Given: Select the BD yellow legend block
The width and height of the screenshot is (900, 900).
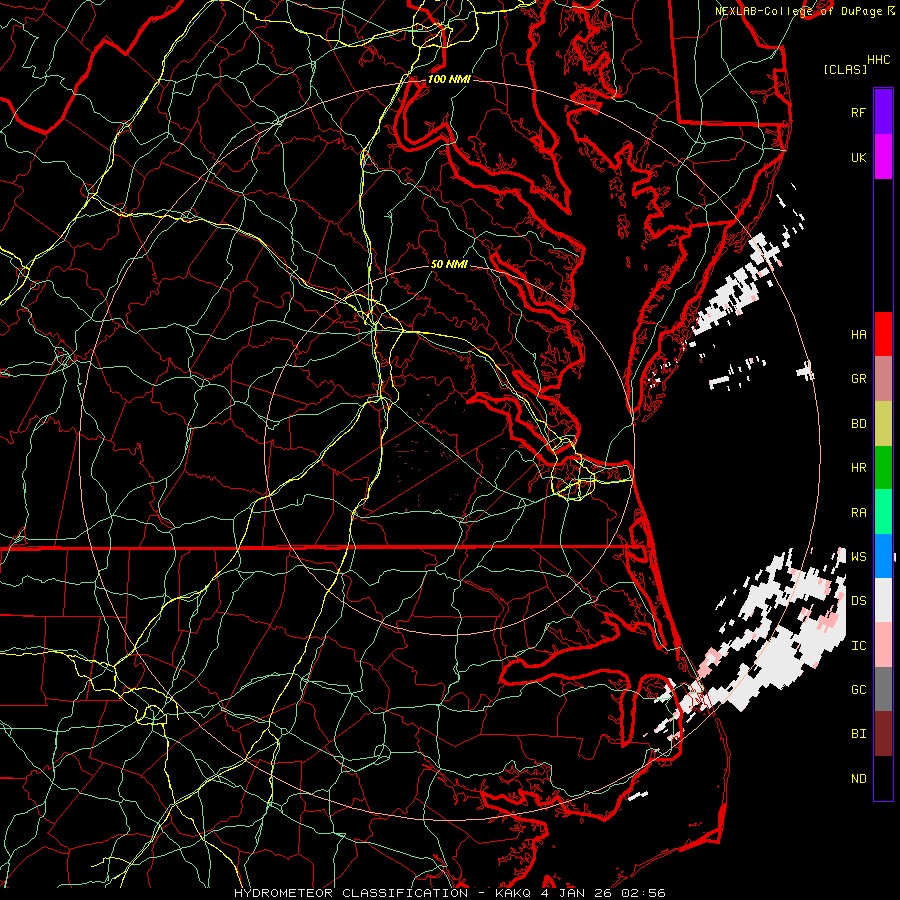Looking at the screenshot, I should [883, 423].
